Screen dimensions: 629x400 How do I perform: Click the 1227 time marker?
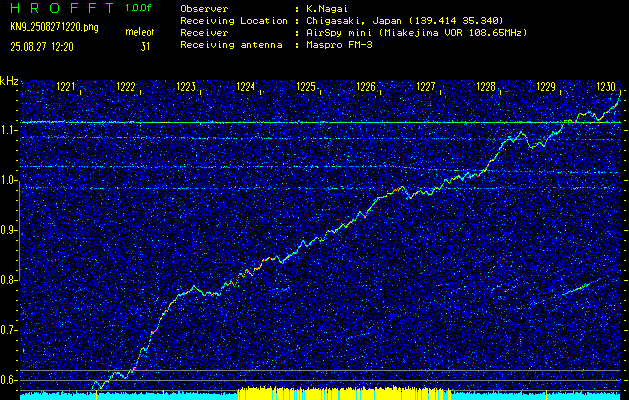[x=426, y=86]
